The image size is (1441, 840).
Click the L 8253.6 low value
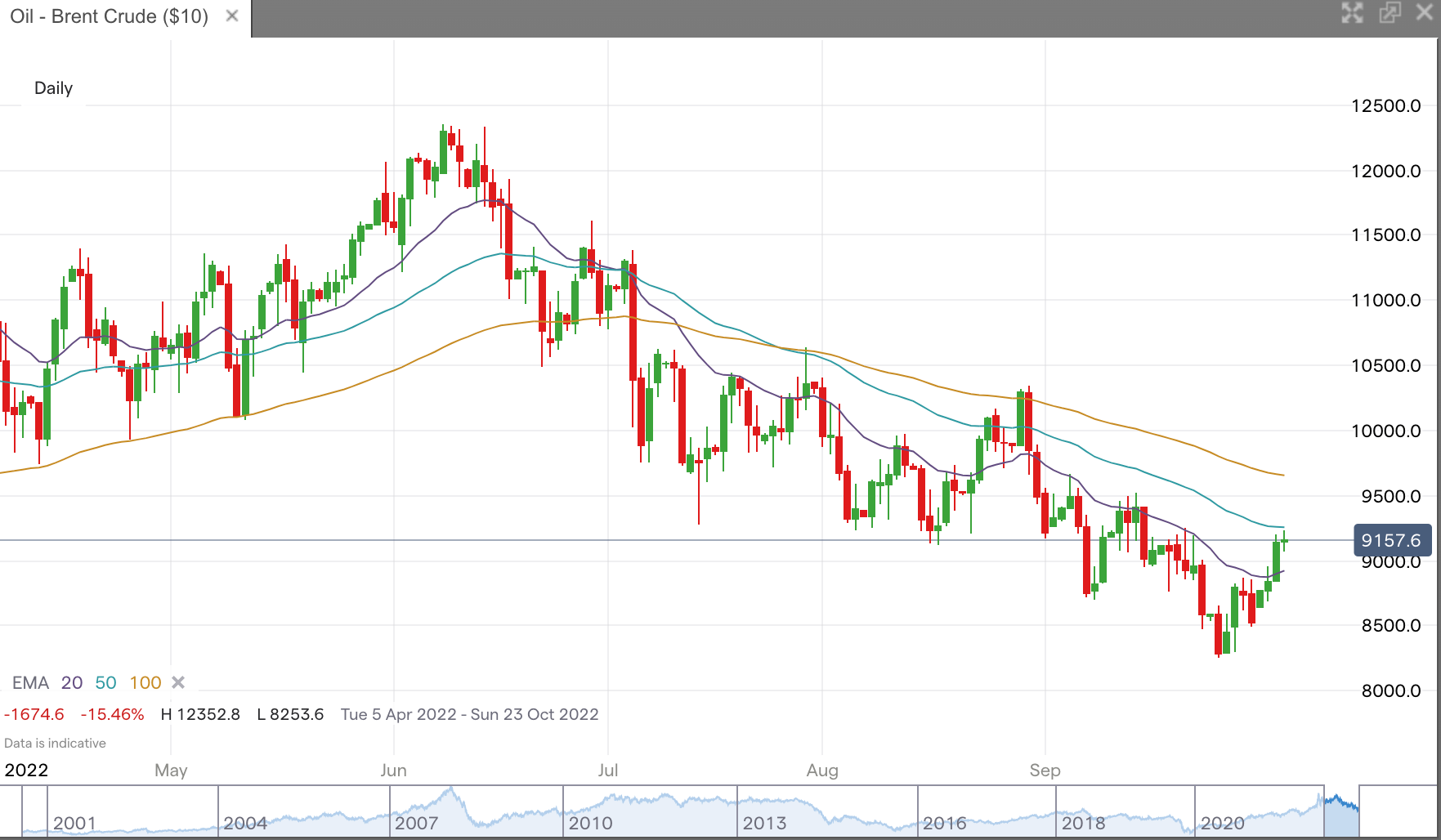[290, 714]
